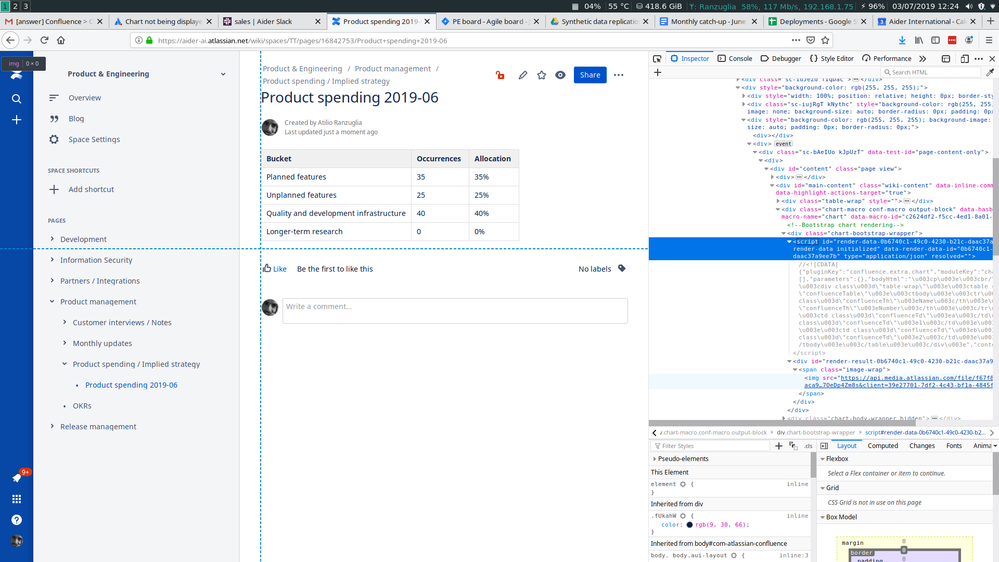This screenshot has width=999, height=562.
Task: Click Add shortcut in sidebar
Action: click(91, 189)
